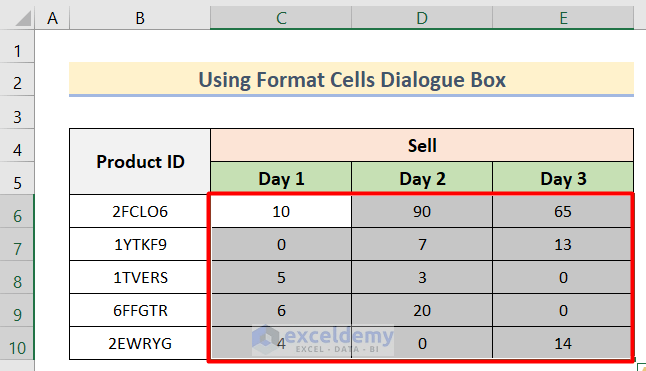Select column D header

tap(422, 18)
